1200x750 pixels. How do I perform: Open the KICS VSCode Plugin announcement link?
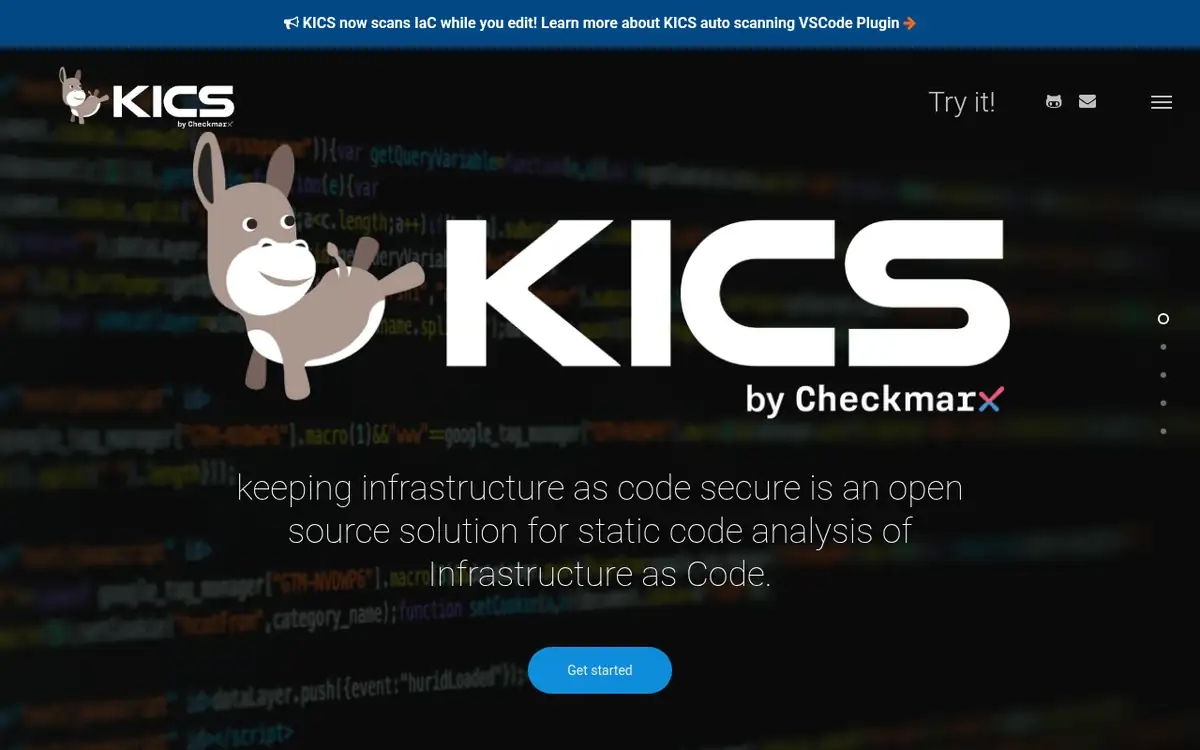(x=600, y=23)
